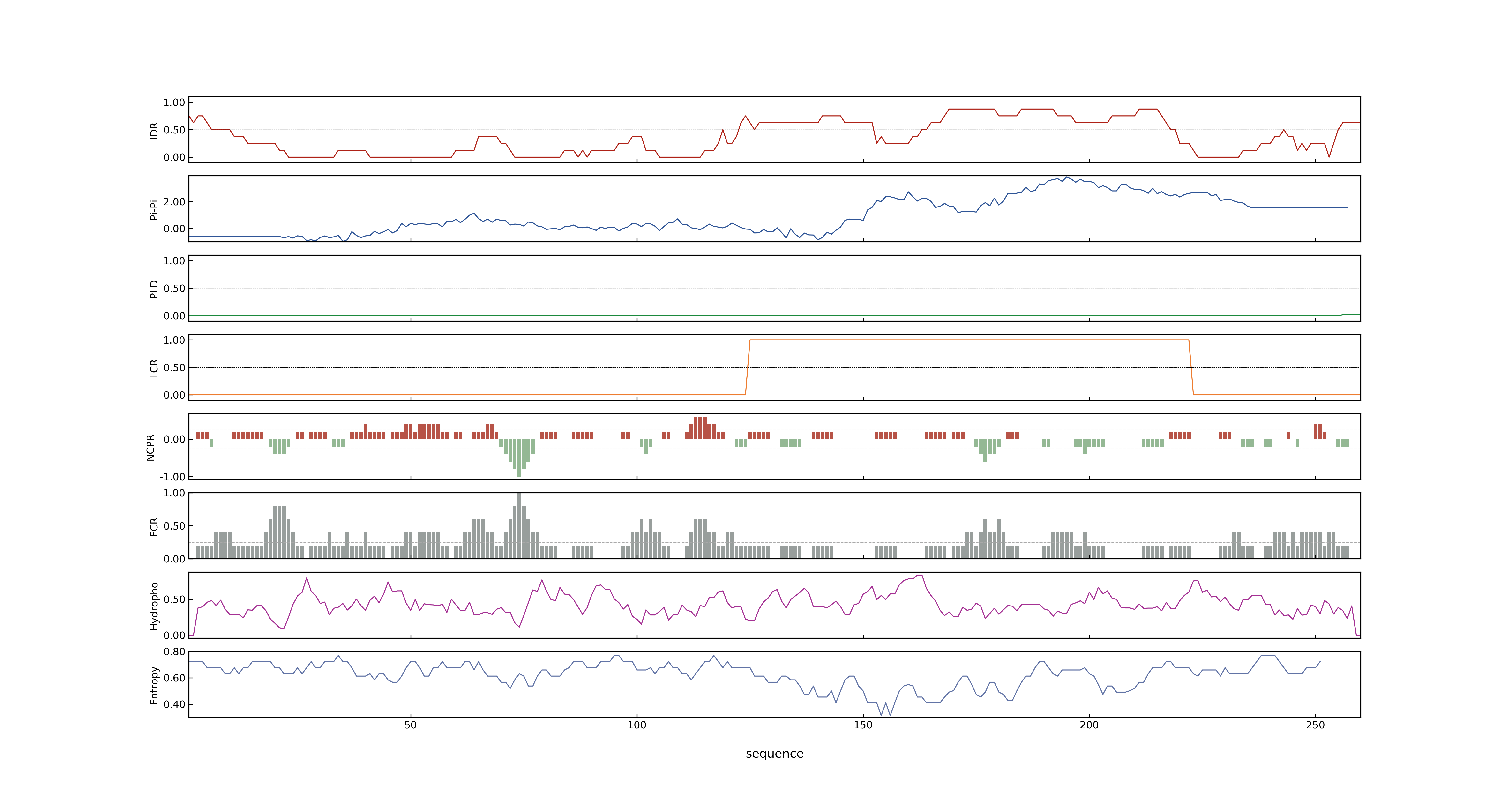
Task: Select x-axis tick label 250
Action: (1315, 725)
